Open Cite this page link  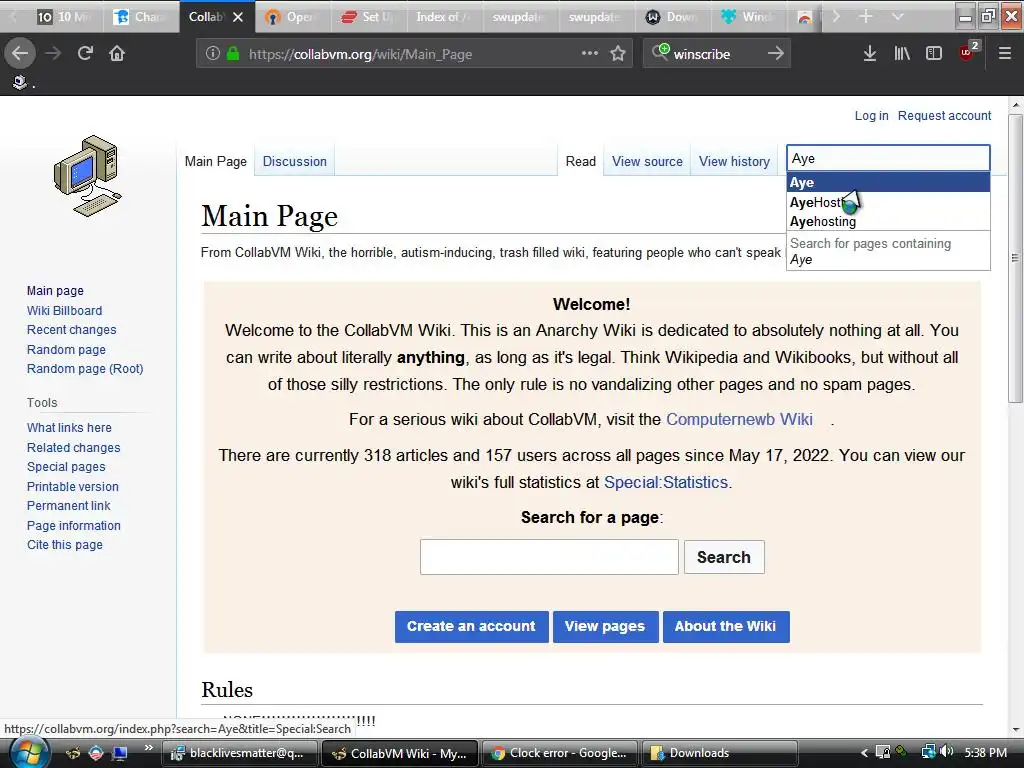65,545
